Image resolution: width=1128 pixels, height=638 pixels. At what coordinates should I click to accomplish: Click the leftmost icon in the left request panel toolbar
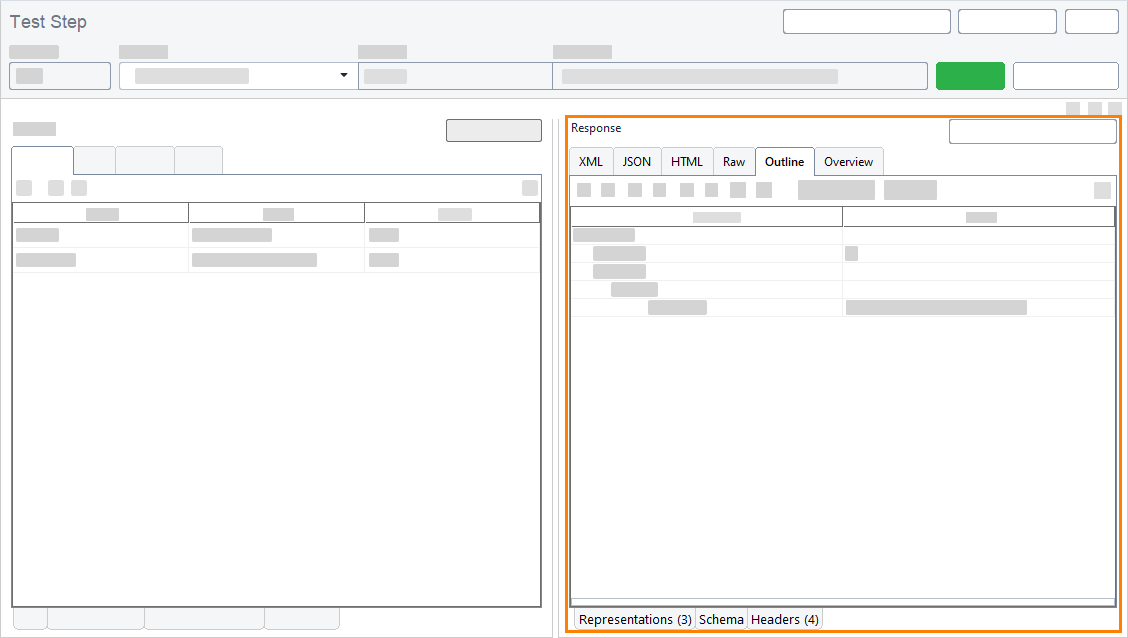(x=24, y=188)
